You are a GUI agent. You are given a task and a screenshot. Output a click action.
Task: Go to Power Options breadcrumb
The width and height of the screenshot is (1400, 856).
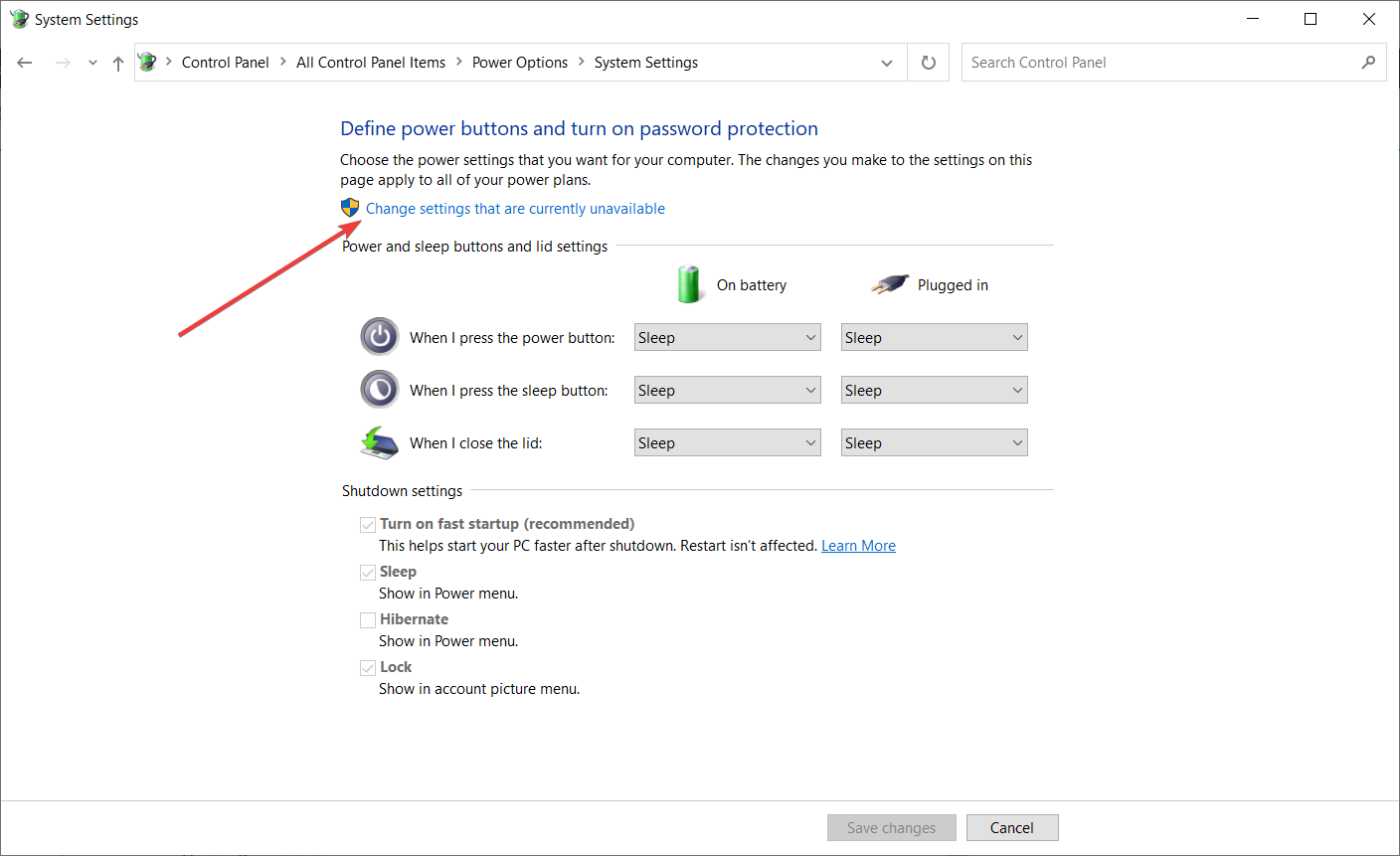[x=520, y=63]
